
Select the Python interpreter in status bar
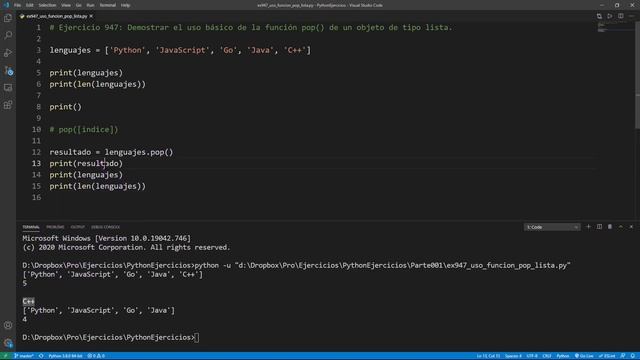tap(65, 356)
